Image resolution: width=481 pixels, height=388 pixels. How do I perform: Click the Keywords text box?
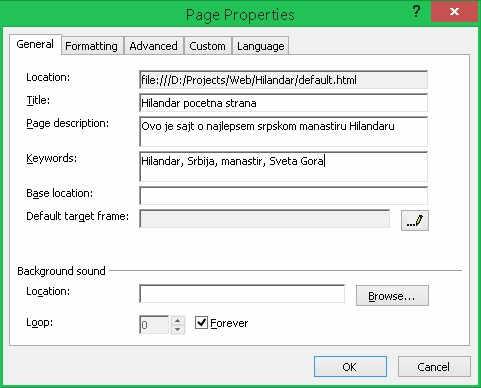(283, 167)
